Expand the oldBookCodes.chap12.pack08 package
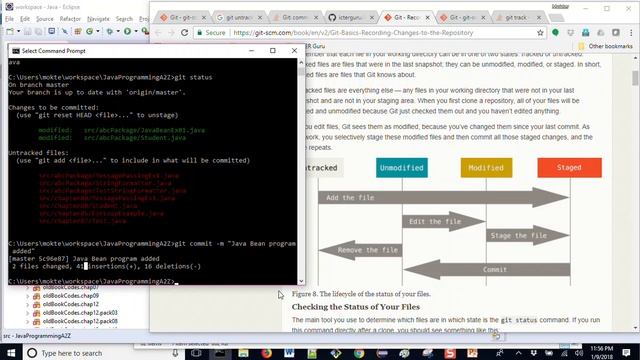The image size is (640, 360). point(28,322)
